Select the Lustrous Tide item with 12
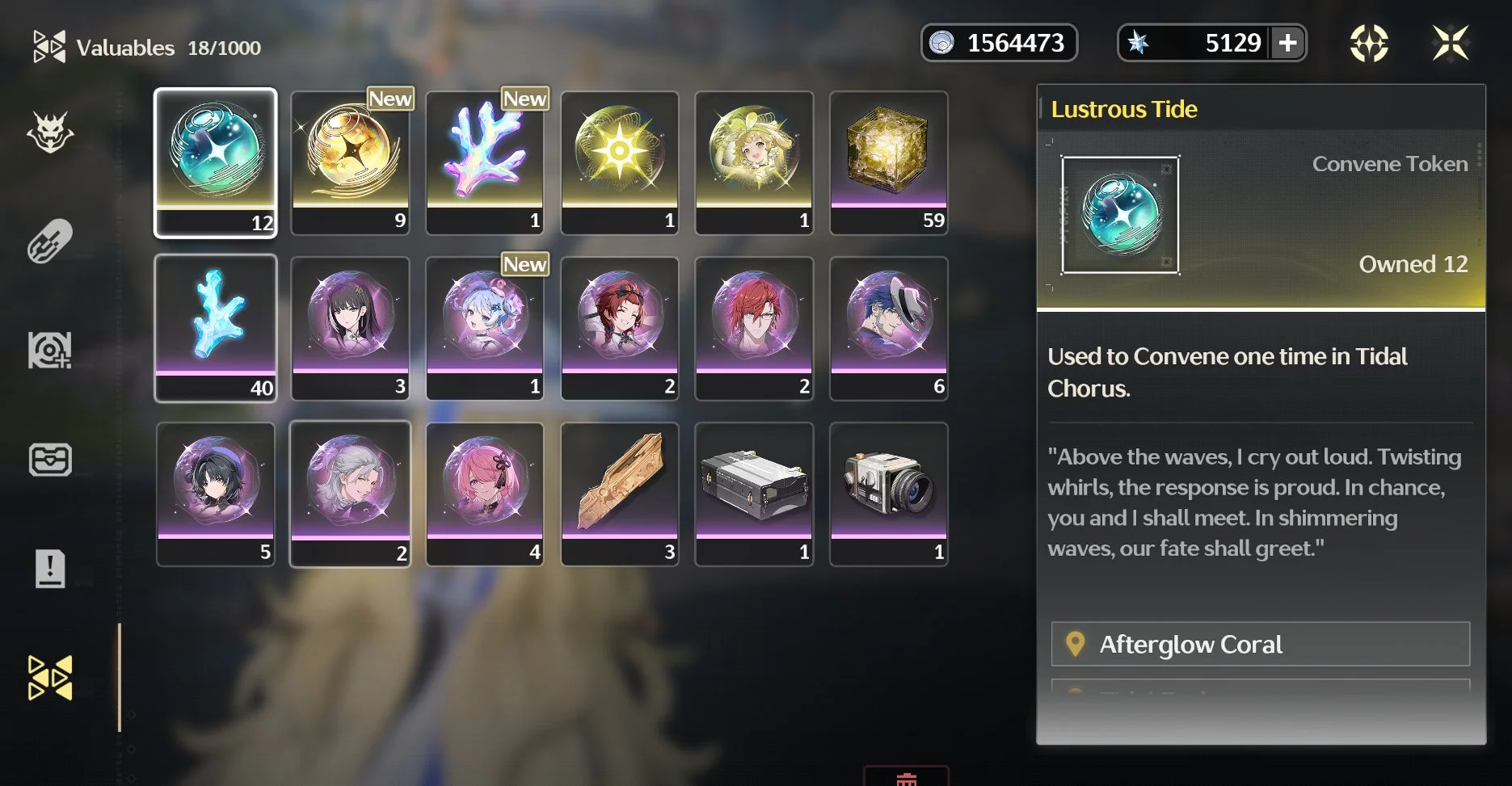 216,162
